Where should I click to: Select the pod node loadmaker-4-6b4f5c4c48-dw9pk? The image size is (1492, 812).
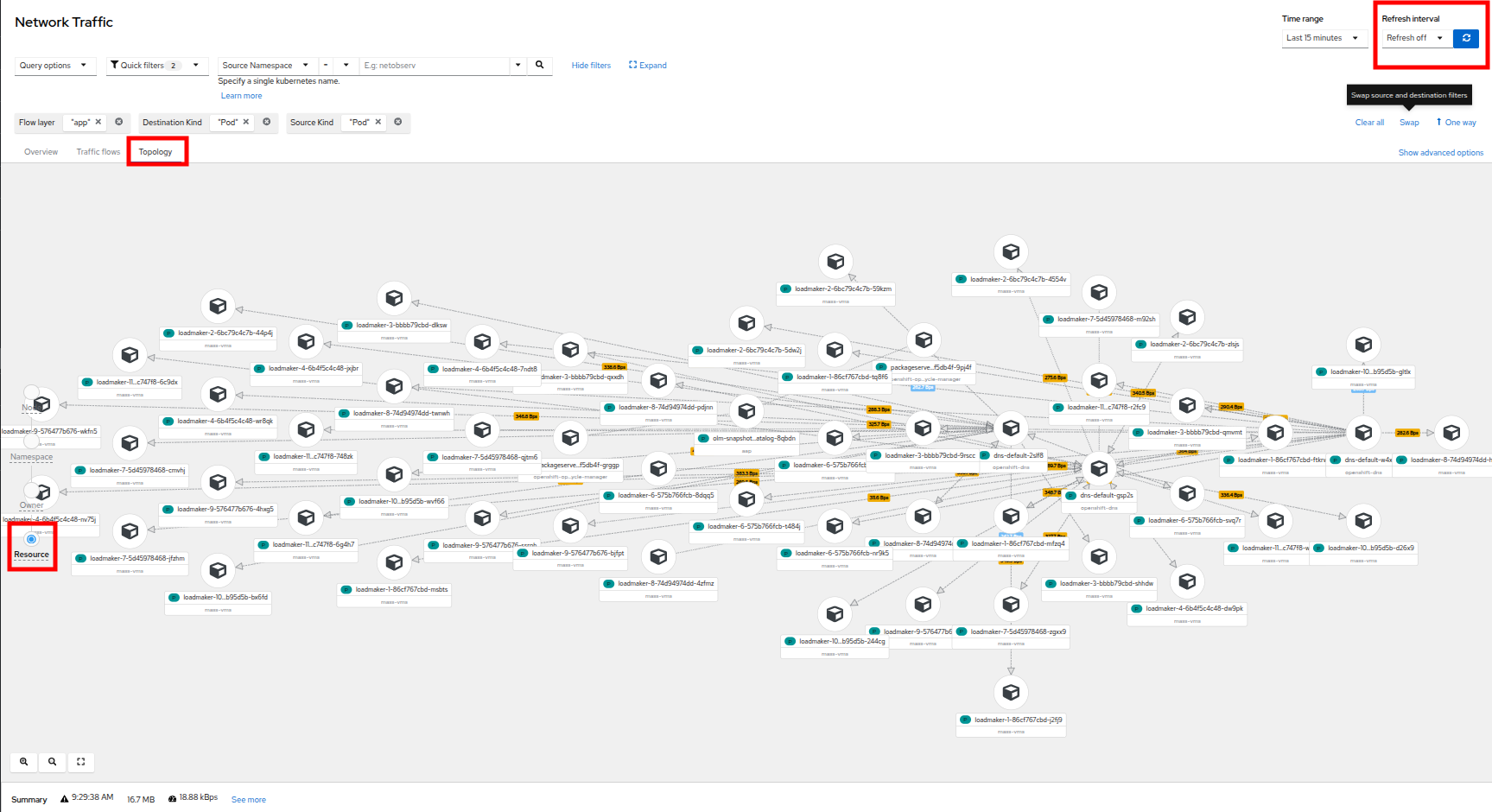(x=1187, y=581)
